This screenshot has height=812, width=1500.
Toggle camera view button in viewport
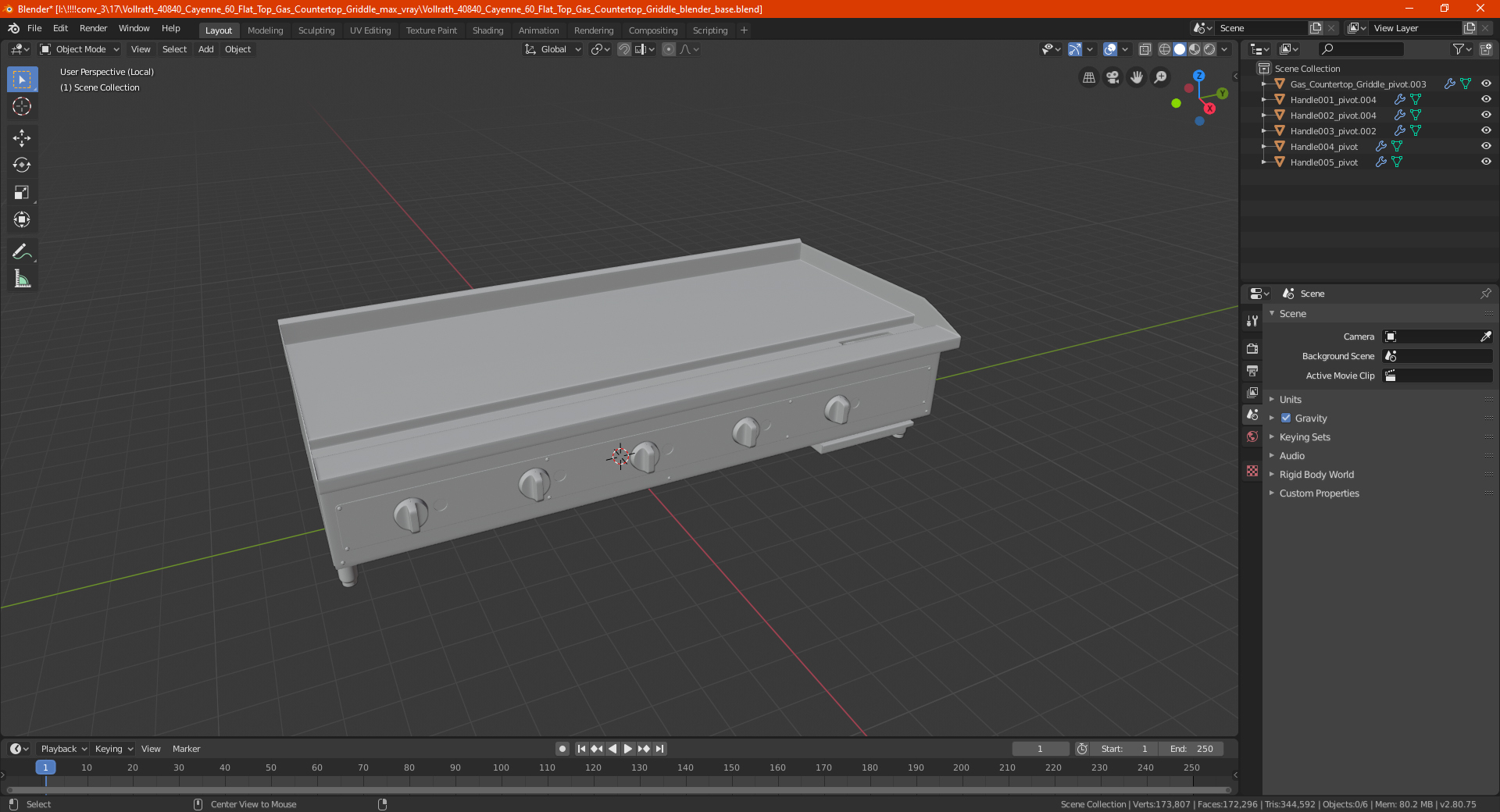tap(1112, 77)
